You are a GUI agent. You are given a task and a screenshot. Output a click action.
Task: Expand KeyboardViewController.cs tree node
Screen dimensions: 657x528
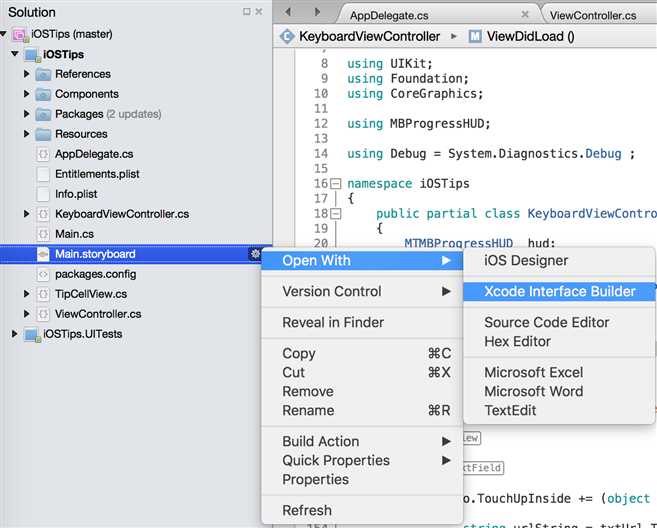click(26, 214)
